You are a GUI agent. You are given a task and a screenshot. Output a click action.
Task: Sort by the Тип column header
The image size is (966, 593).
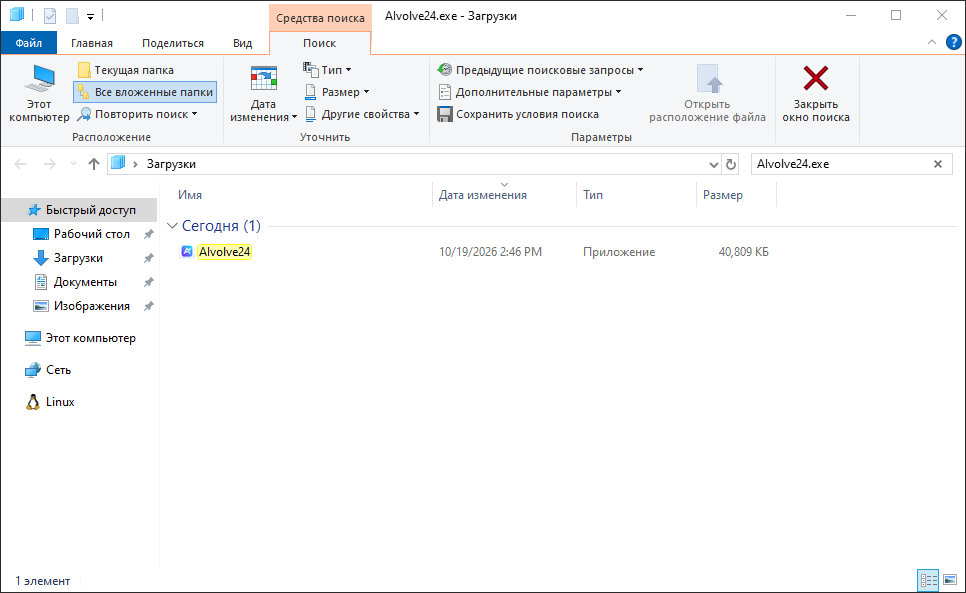(593, 195)
